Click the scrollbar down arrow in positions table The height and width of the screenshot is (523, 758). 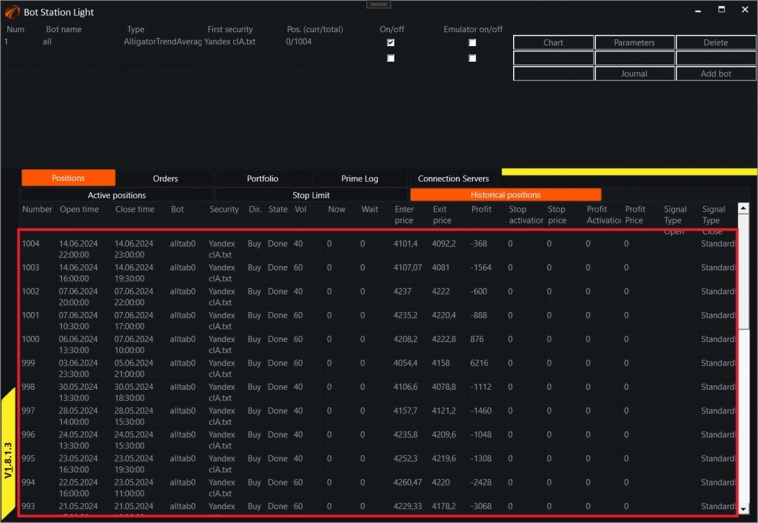point(743,509)
